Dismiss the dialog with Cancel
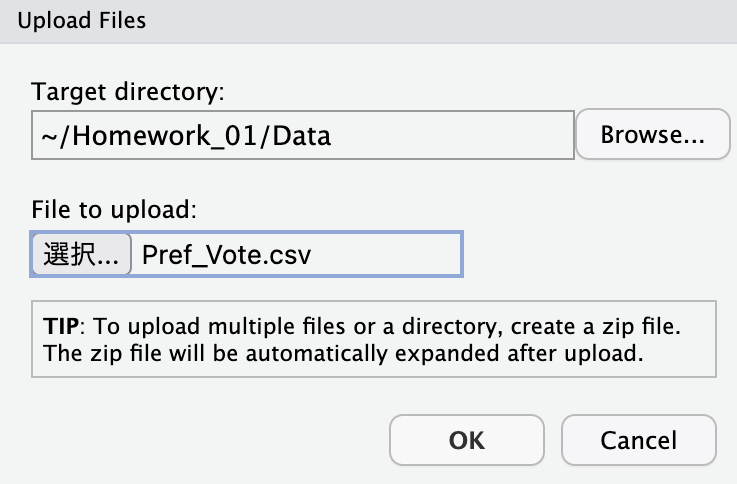Image resolution: width=737 pixels, height=484 pixels. tap(639, 440)
